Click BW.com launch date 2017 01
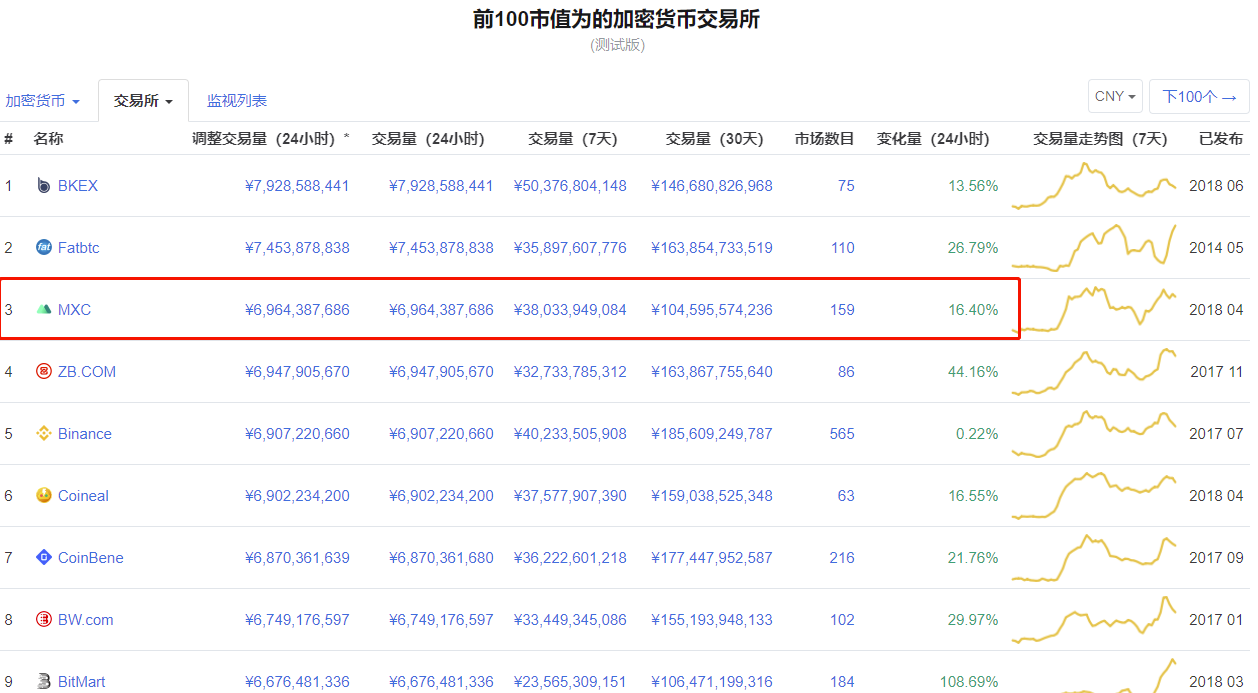The width and height of the screenshot is (1258, 693). (x=1216, y=620)
